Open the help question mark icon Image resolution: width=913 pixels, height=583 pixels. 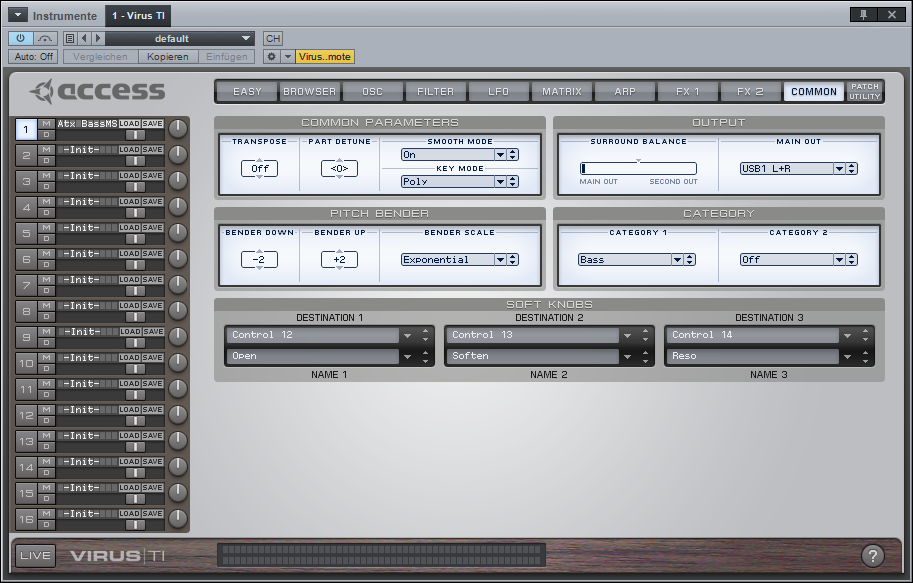pos(872,556)
